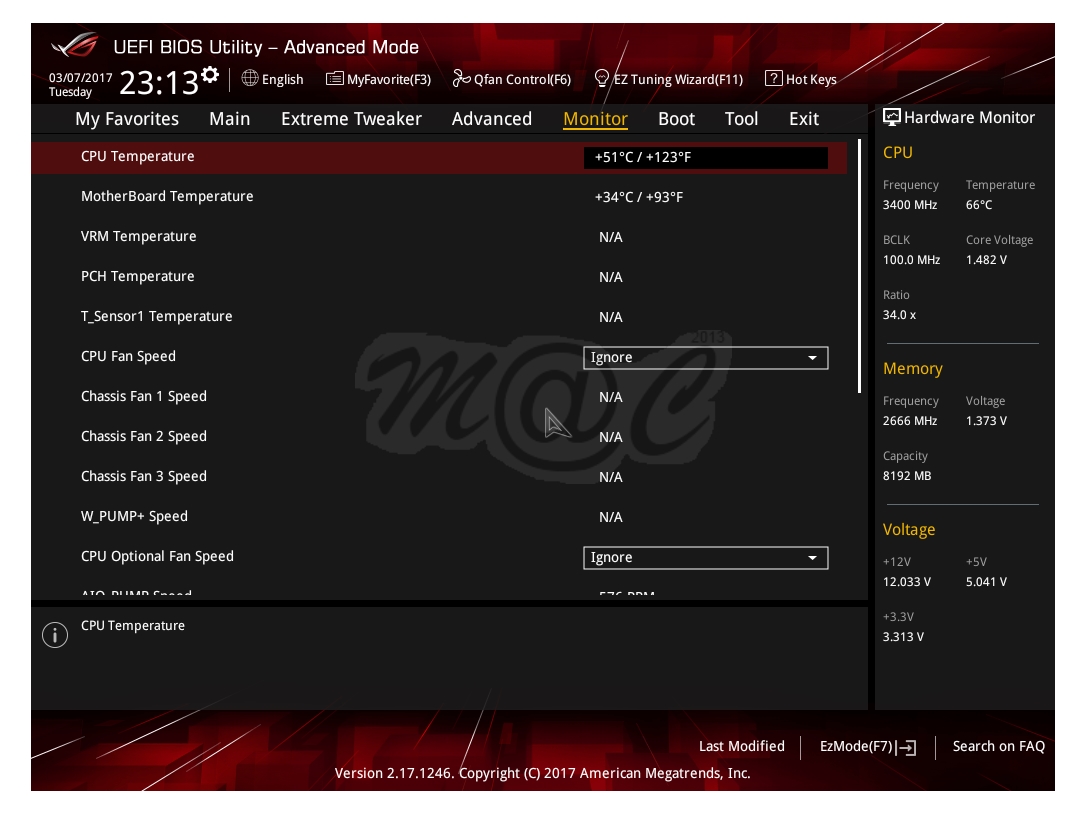
Task: Select T_Sensor1 Temperature row
Action: tap(439, 317)
